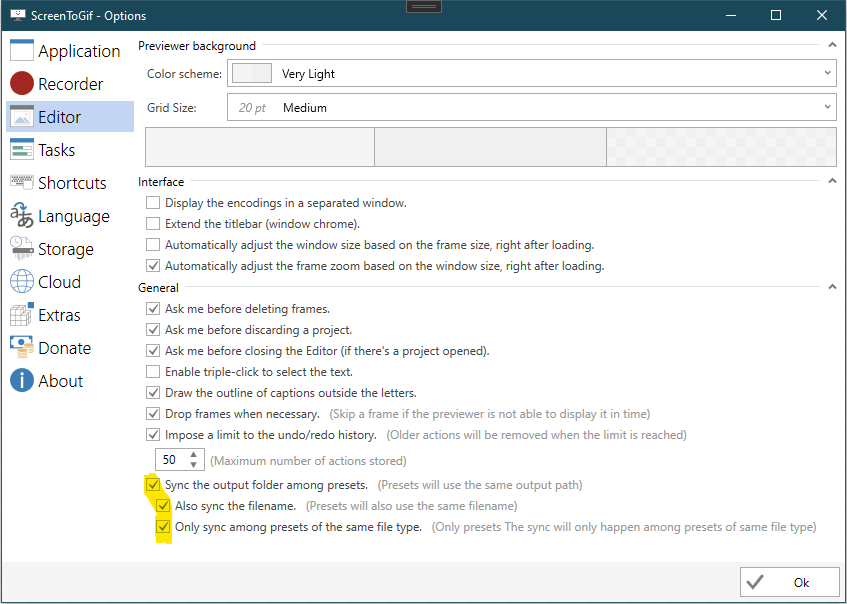Switch to the Tasks section
The width and height of the screenshot is (847, 604).
tap(70, 150)
